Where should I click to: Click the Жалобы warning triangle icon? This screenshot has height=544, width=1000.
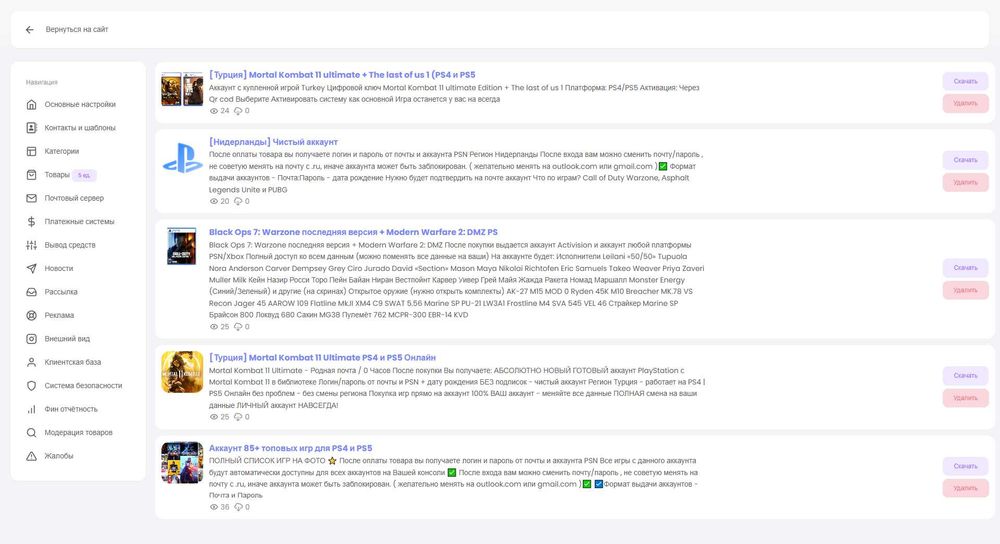pyautogui.click(x=31, y=456)
